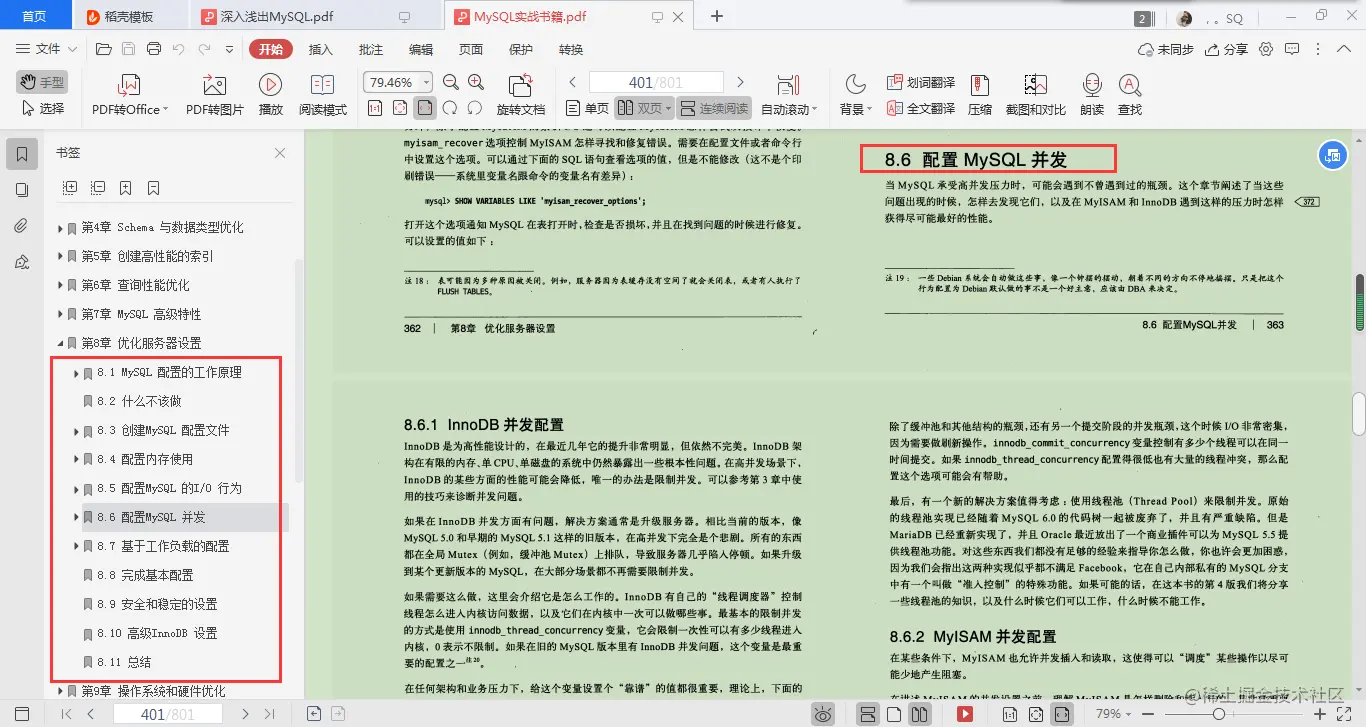The height and width of the screenshot is (727, 1366).
Task: Go to previous page toolbar arrow
Action: (x=573, y=82)
